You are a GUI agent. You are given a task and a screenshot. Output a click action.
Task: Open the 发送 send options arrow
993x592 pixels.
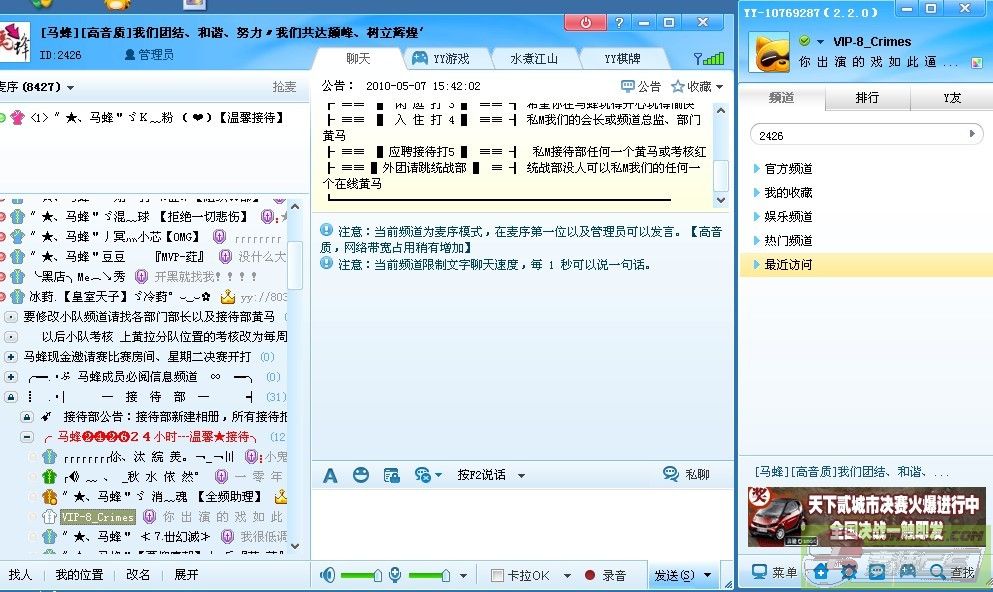click(708, 575)
